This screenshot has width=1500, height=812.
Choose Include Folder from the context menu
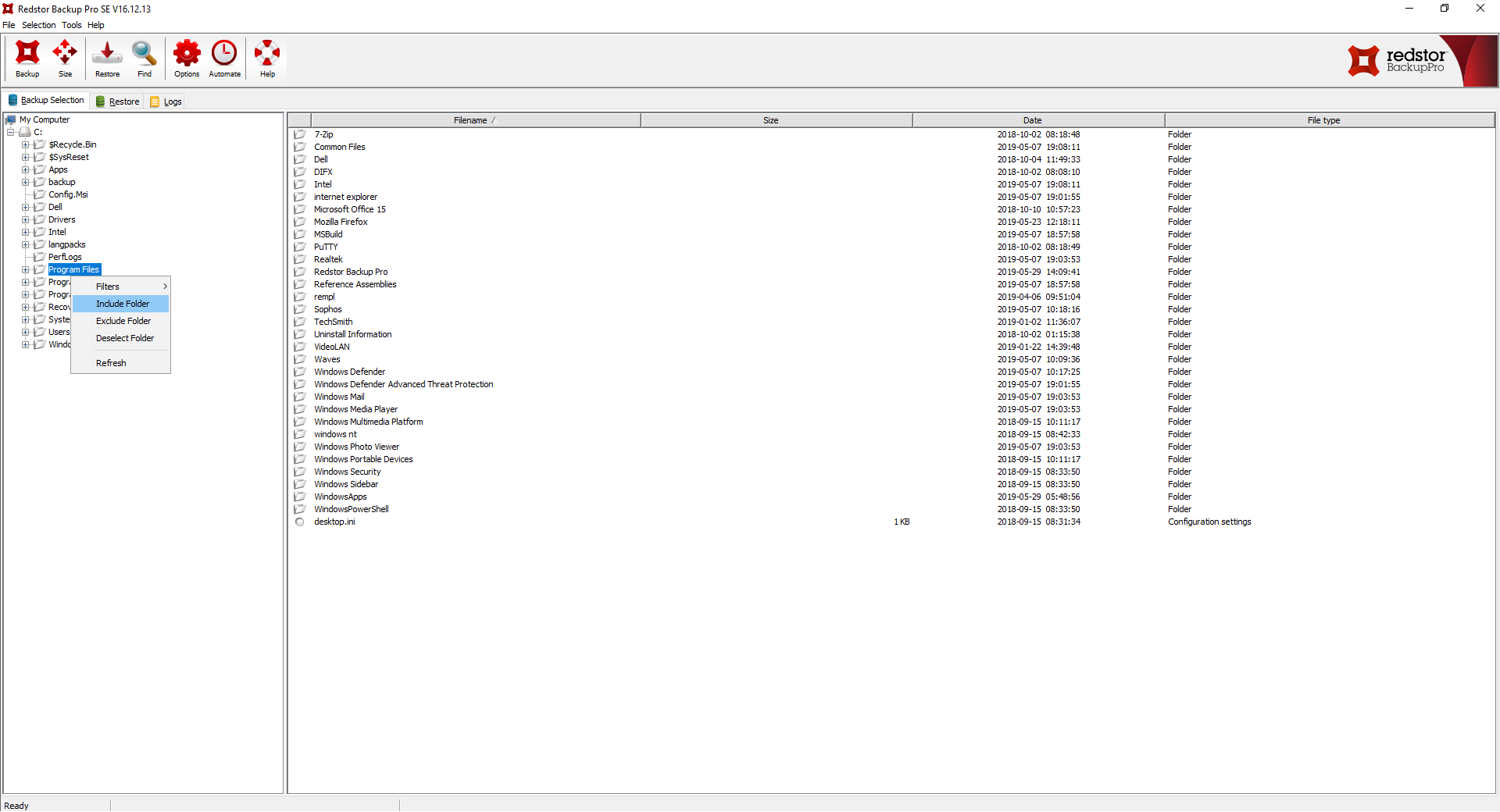click(121, 304)
